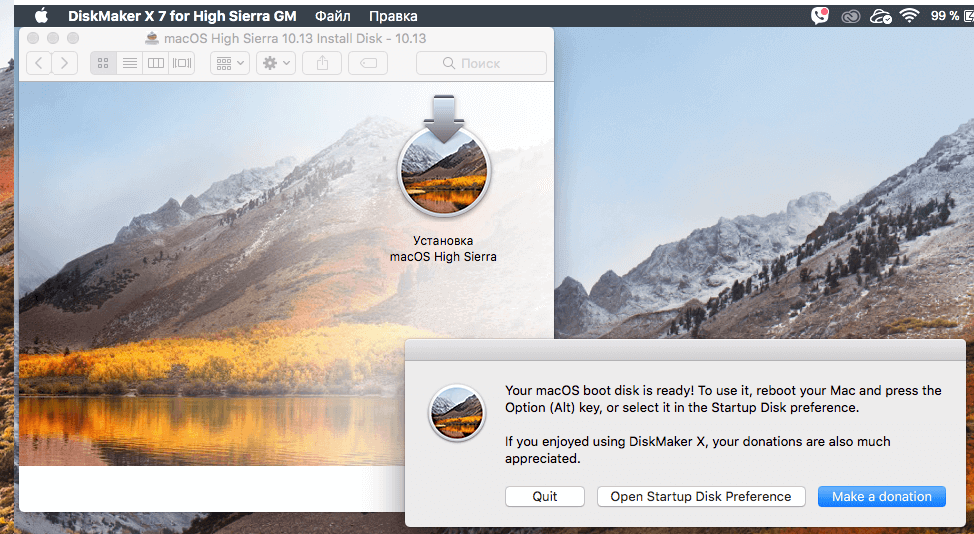Viewport: 974px width, 534px height.
Task: Open the Правка menu
Action: [393, 16]
